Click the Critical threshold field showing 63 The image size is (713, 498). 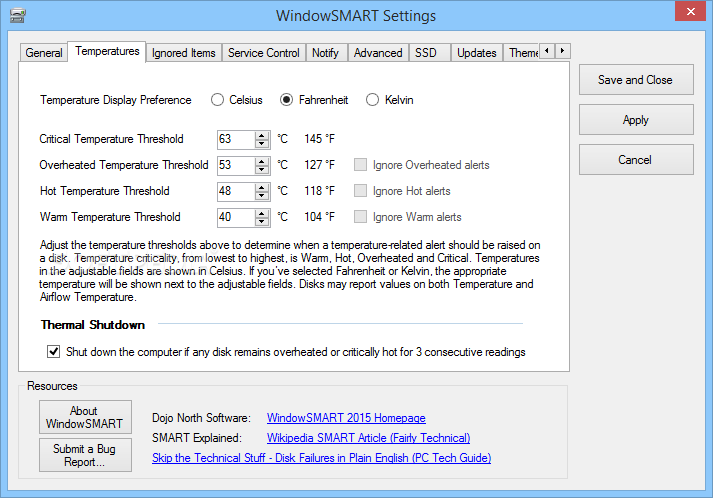[x=236, y=140]
